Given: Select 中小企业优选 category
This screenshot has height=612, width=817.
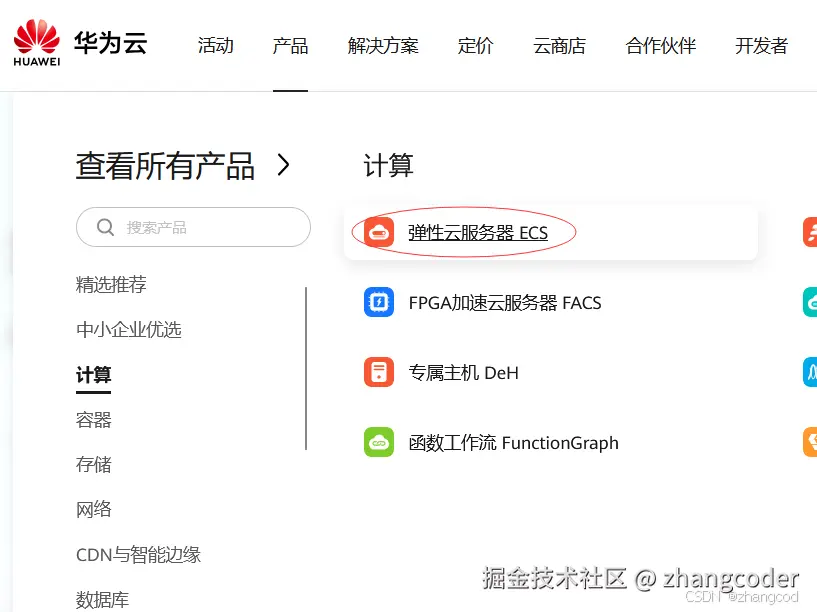Looking at the screenshot, I should pyautogui.click(x=129, y=330).
